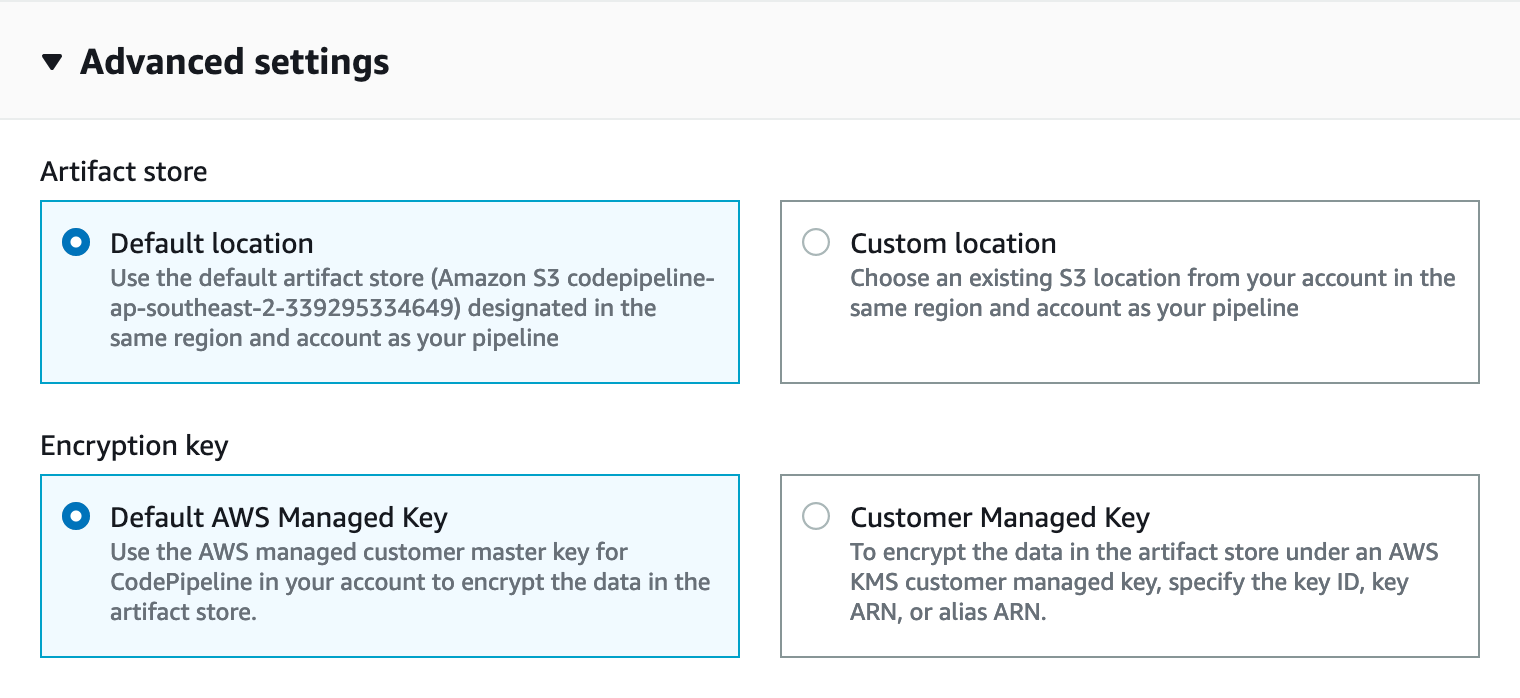Click the Advanced settings heading text

[234, 62]
